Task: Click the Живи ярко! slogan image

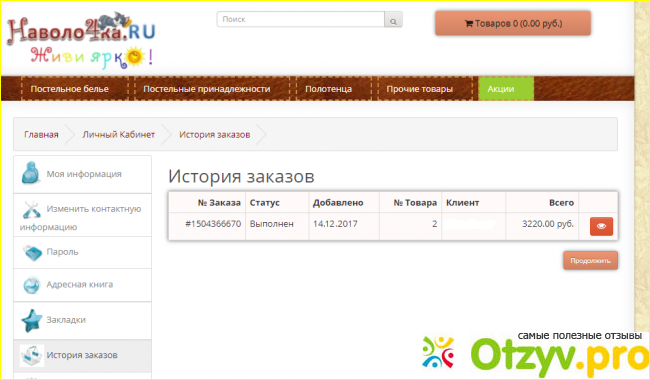Action: coord(92,58)
